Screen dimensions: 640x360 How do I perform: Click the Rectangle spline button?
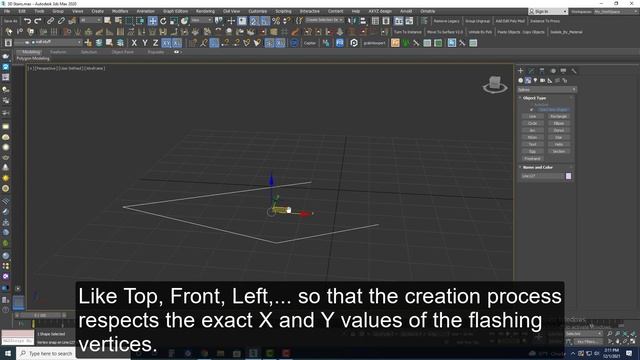click(559, 116)
